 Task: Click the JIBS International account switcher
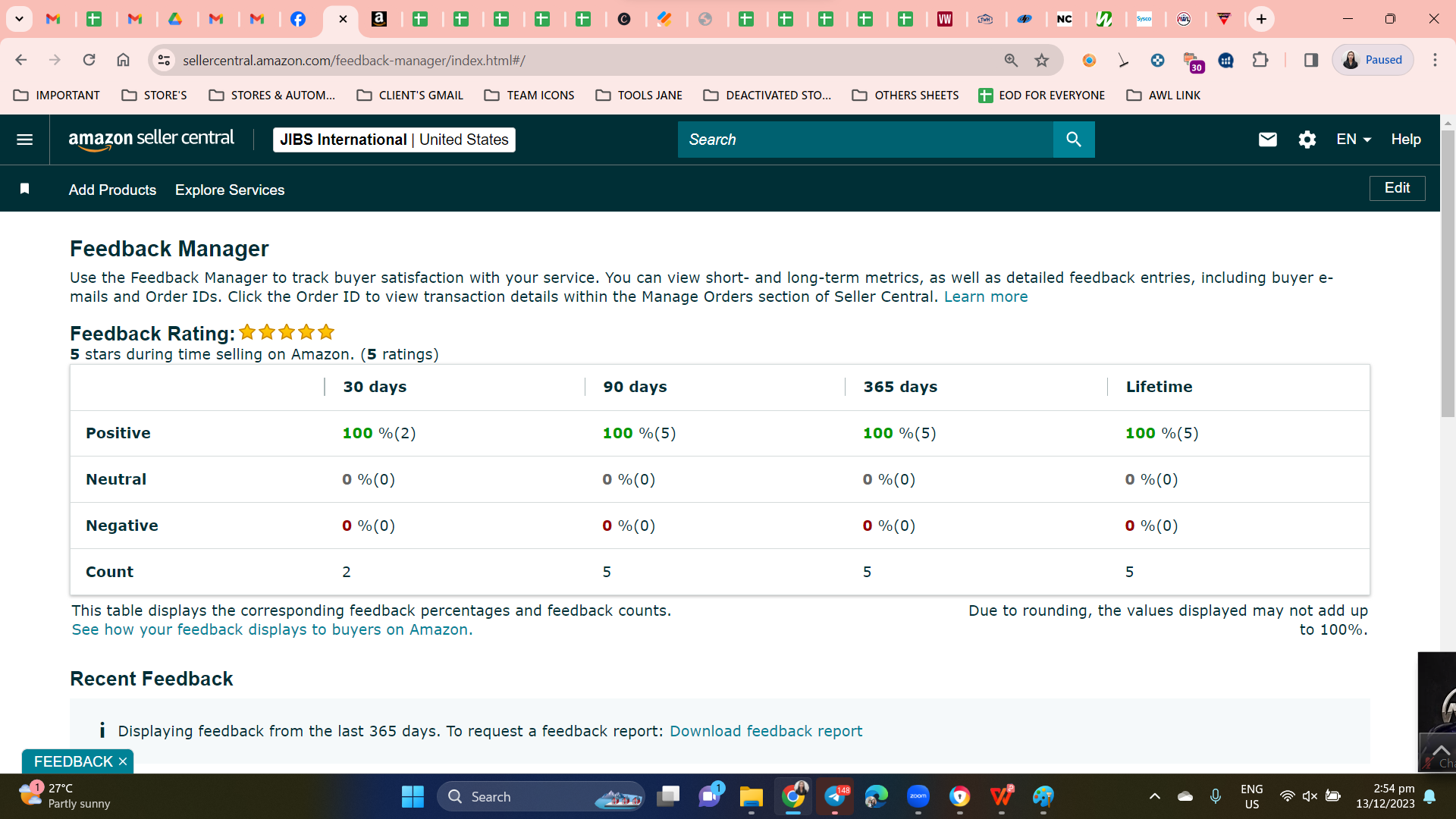click(x=394, y=140)
